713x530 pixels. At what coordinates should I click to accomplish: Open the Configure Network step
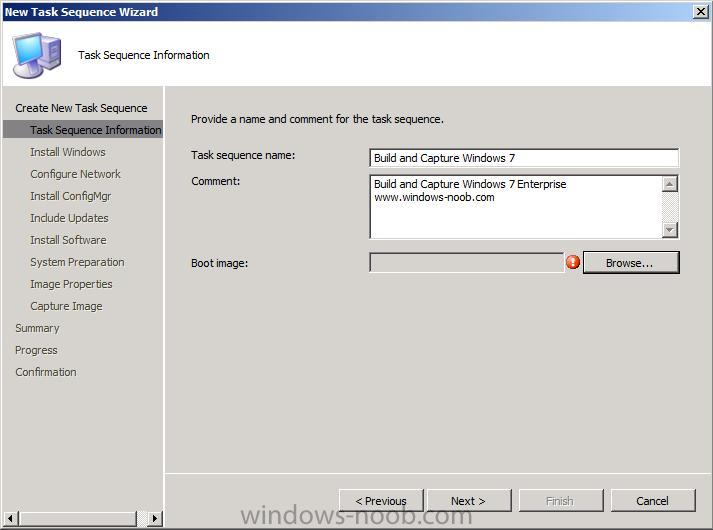[x=75, y=174]
